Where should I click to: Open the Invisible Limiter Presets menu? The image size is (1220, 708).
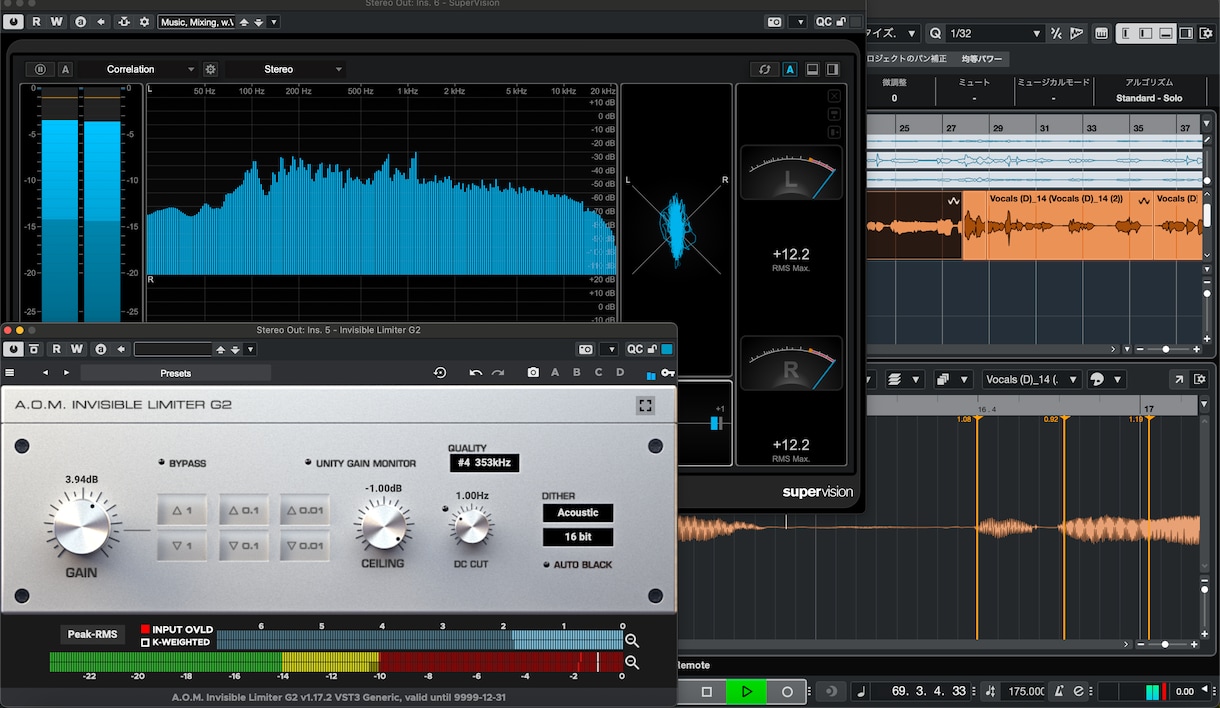coord(176,373)
